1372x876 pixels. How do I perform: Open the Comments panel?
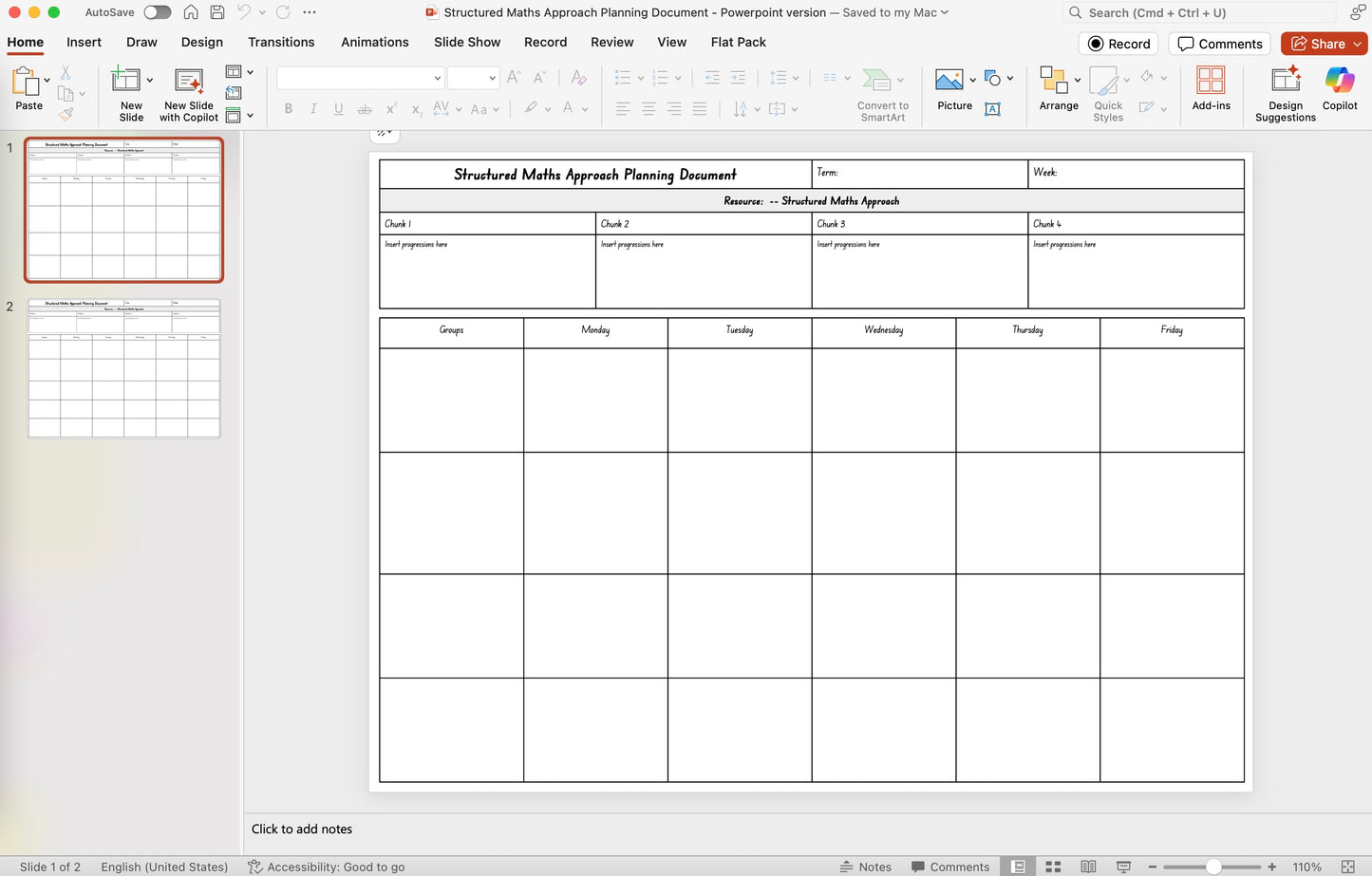pos(1219,44)
